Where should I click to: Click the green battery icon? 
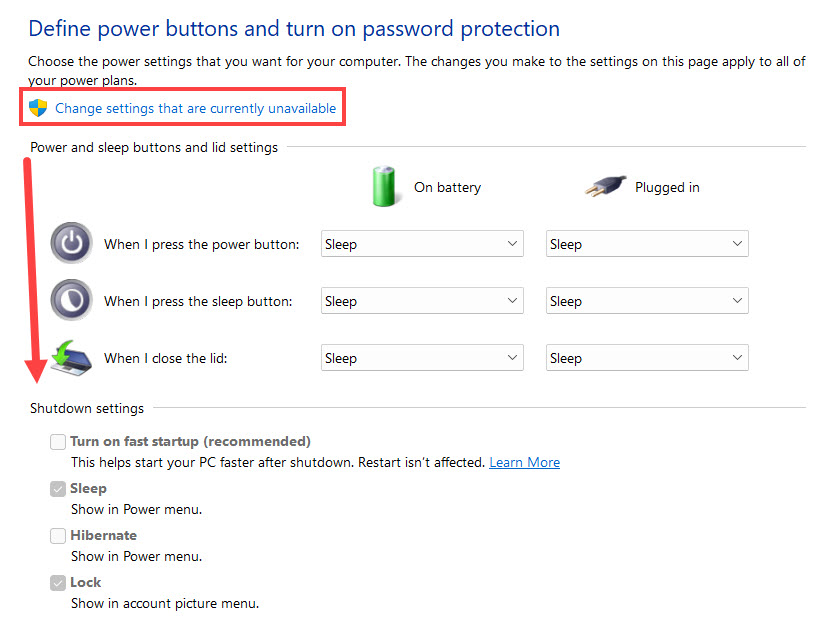click(x=385, y=187)
